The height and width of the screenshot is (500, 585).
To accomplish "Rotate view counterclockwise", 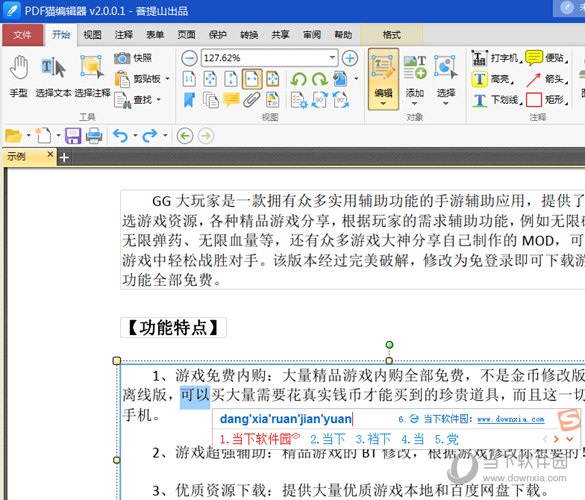I will (298, 79).
